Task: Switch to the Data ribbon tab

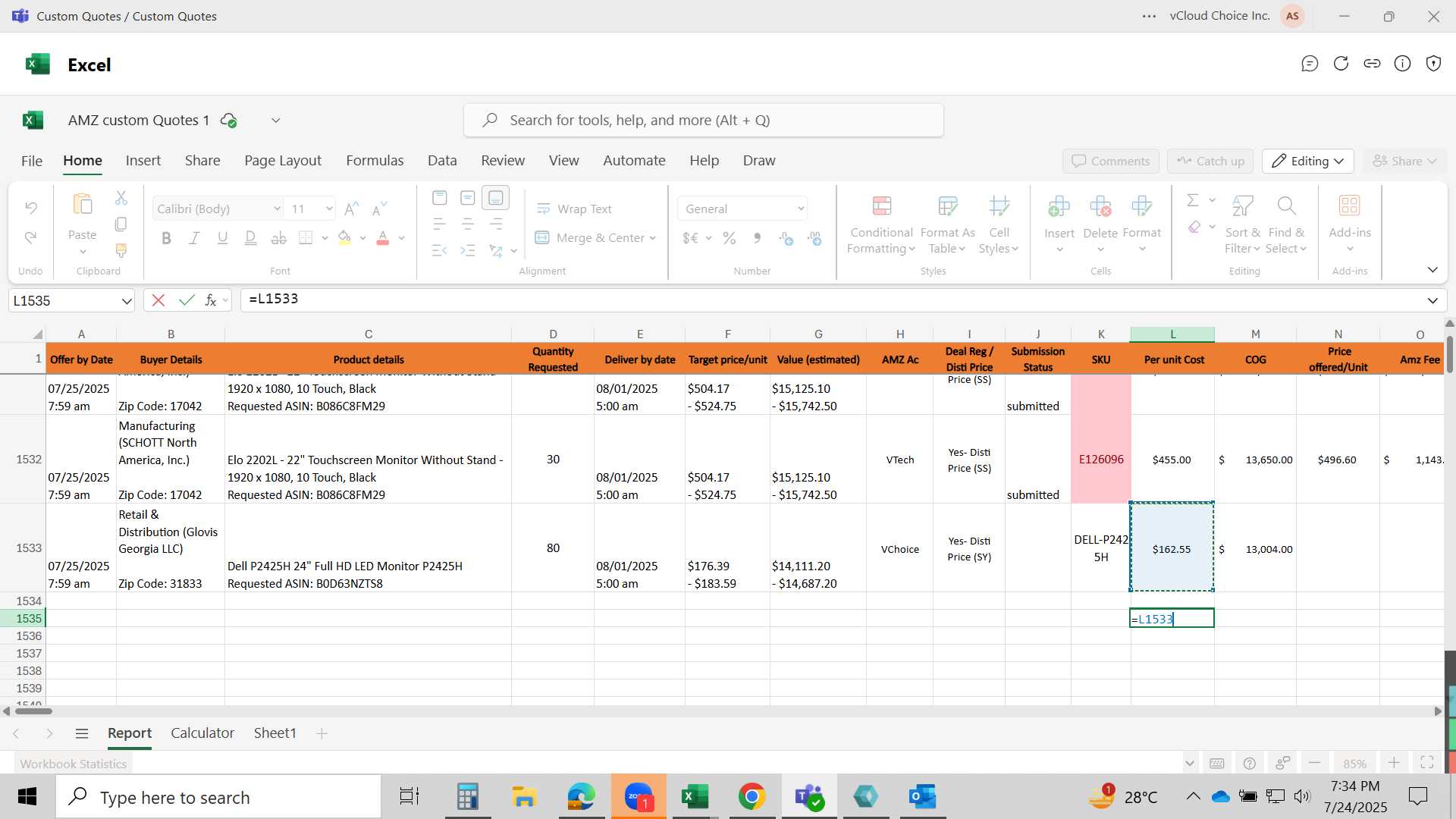Action: [442, 161]
